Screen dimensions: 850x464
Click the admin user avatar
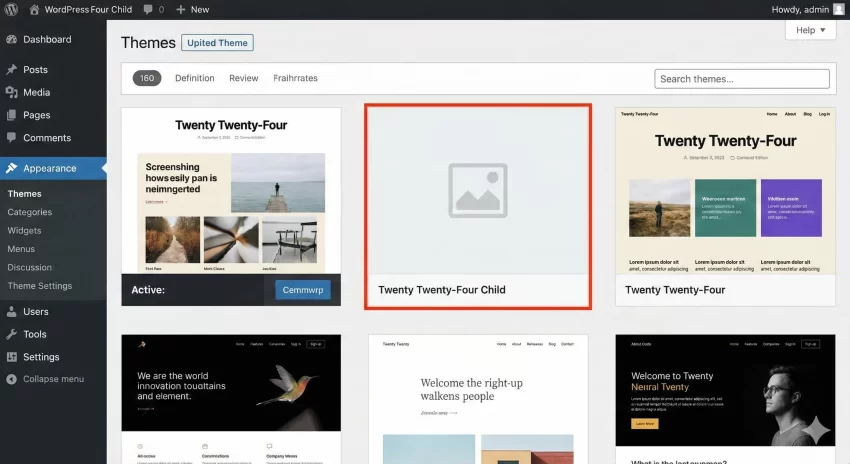[839, 9]
